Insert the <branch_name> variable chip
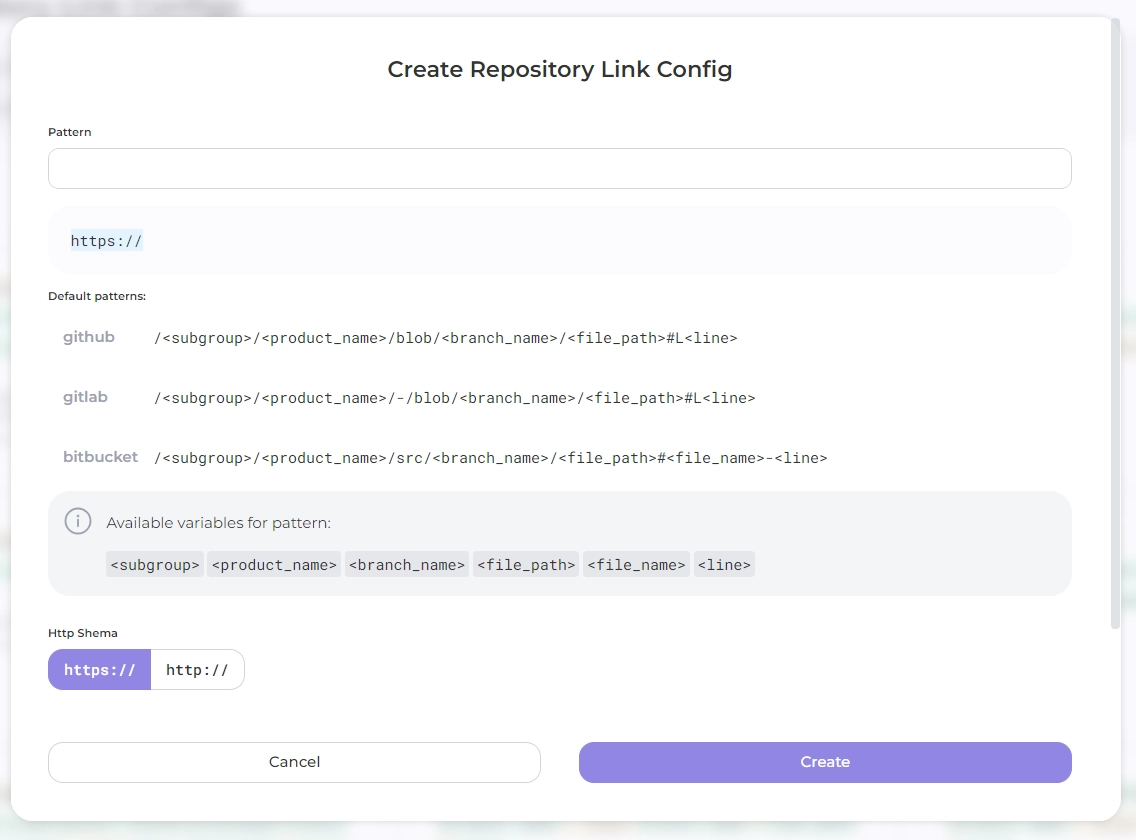 (407, 565)
